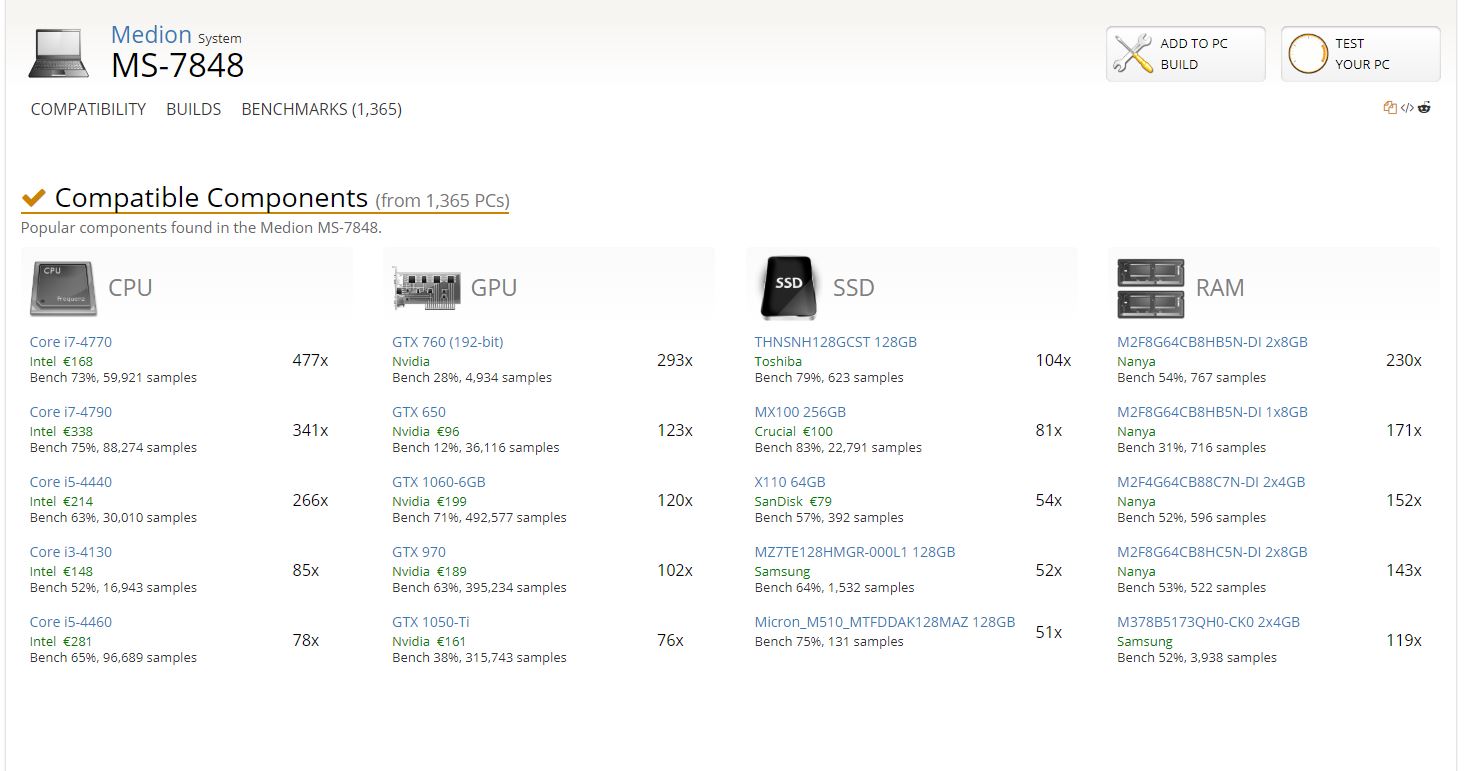Open the GTX 1060-6GB link
The width and height of the screenshot is (1483, 771).
439,482
